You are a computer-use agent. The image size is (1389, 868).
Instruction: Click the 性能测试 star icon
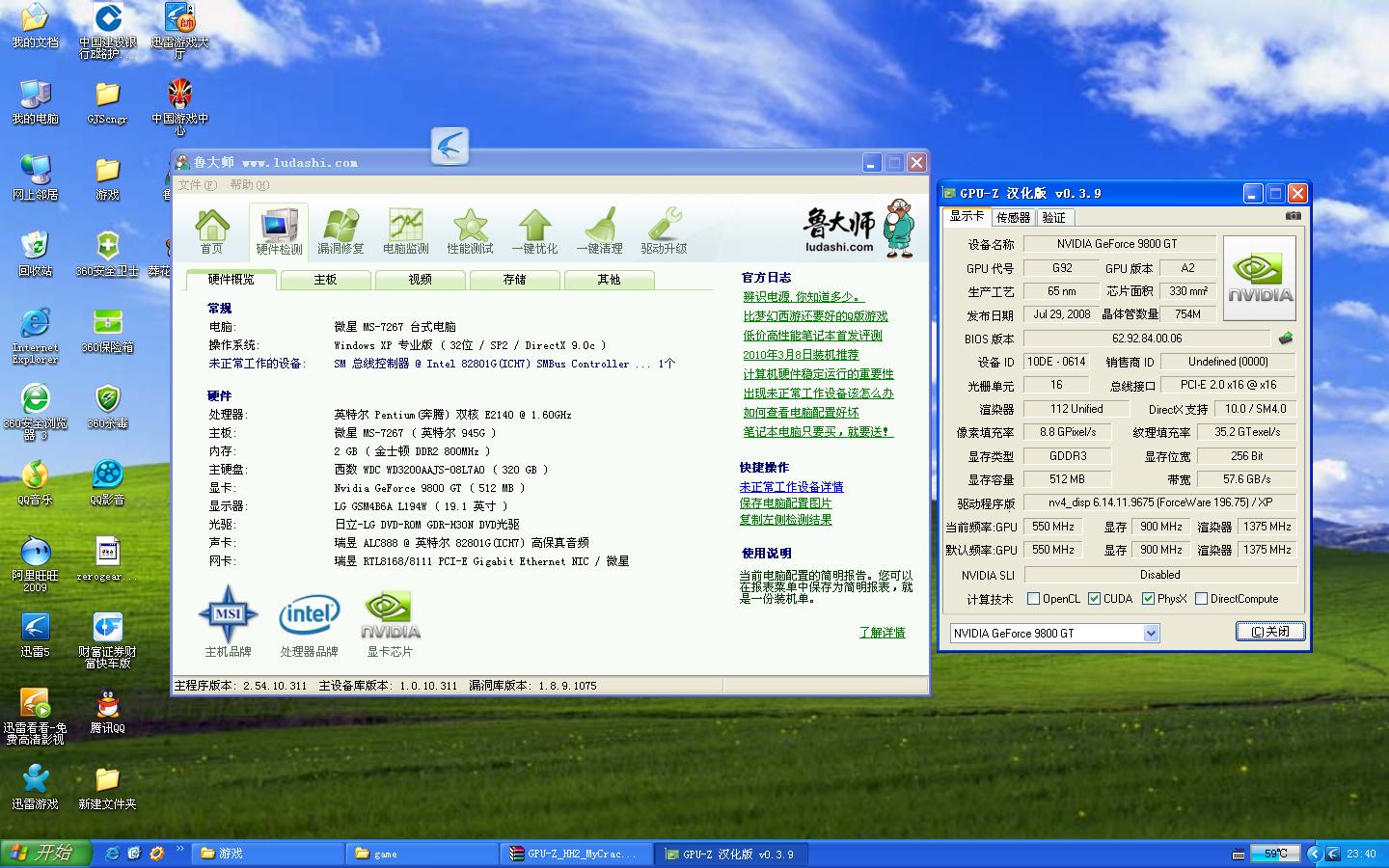click(x=470, y=231)
